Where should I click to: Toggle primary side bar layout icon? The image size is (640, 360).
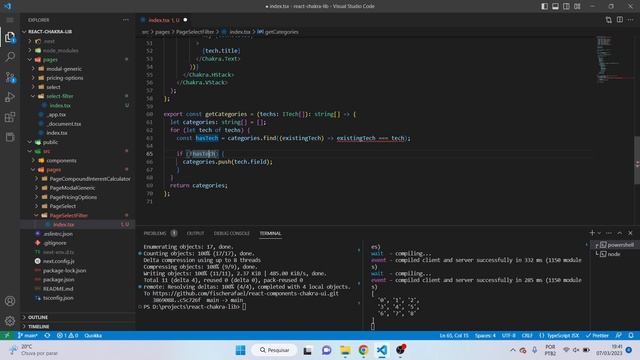click(x=544, y=6)
